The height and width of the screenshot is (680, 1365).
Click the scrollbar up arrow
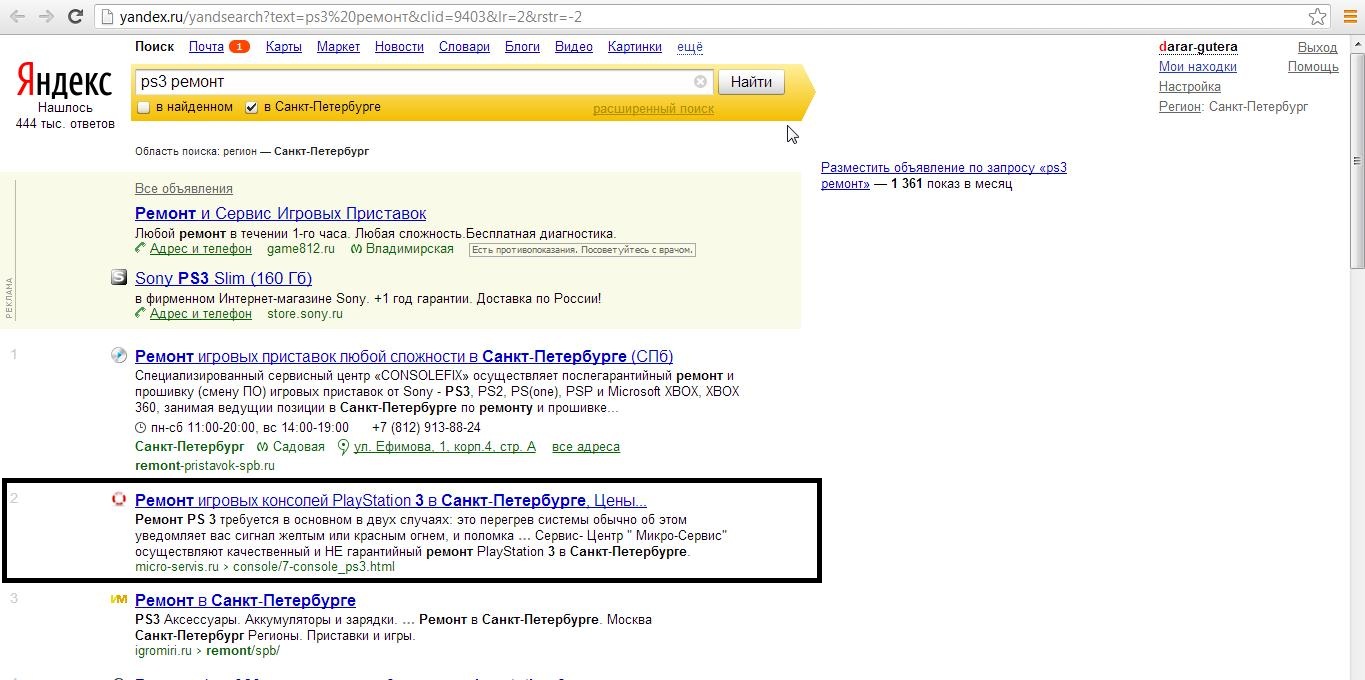(1357, 43)
